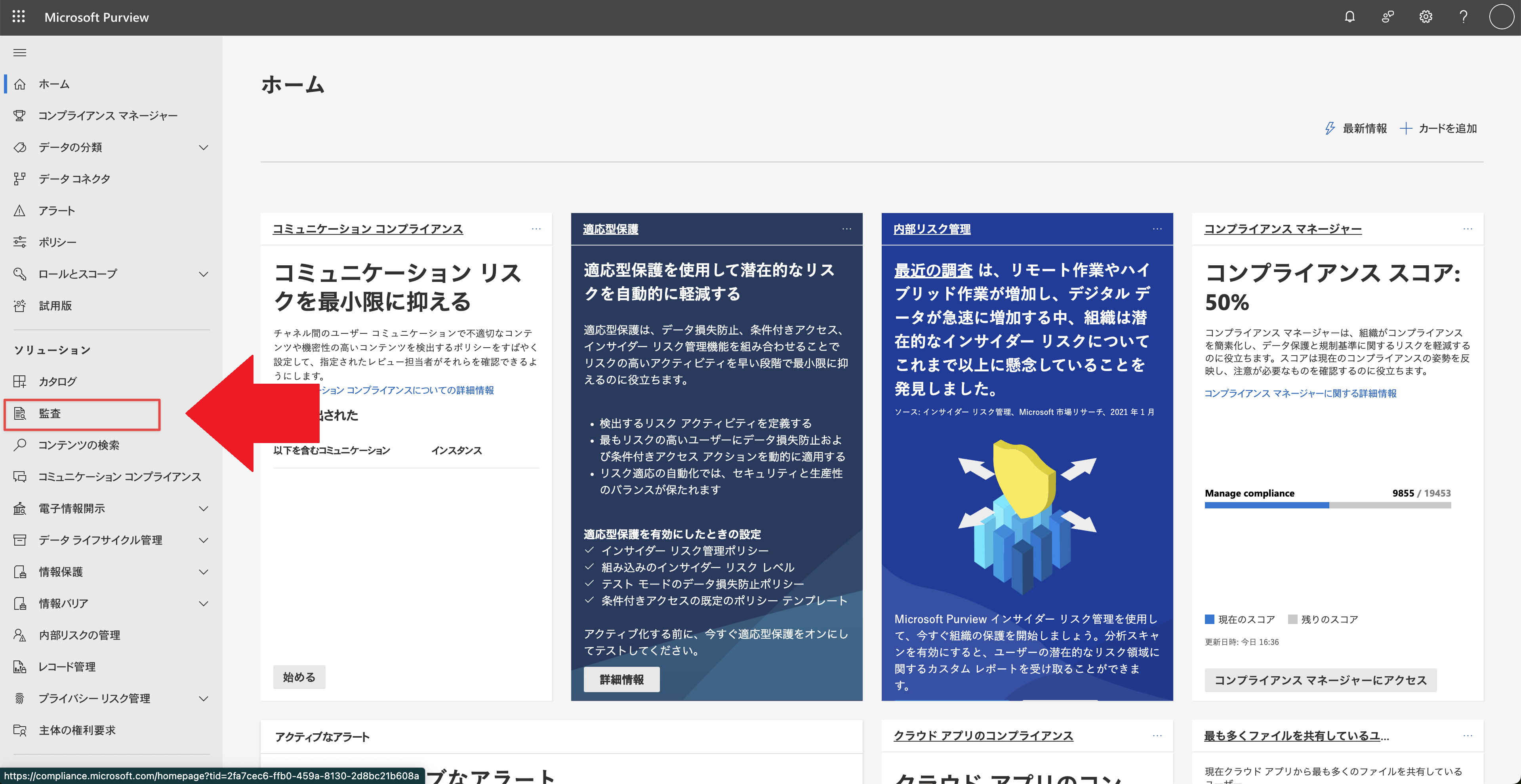This screenshot has height=784, width=1521.
Task: Click the Manage compliance progress bar
Action: tap(1327, 505)
